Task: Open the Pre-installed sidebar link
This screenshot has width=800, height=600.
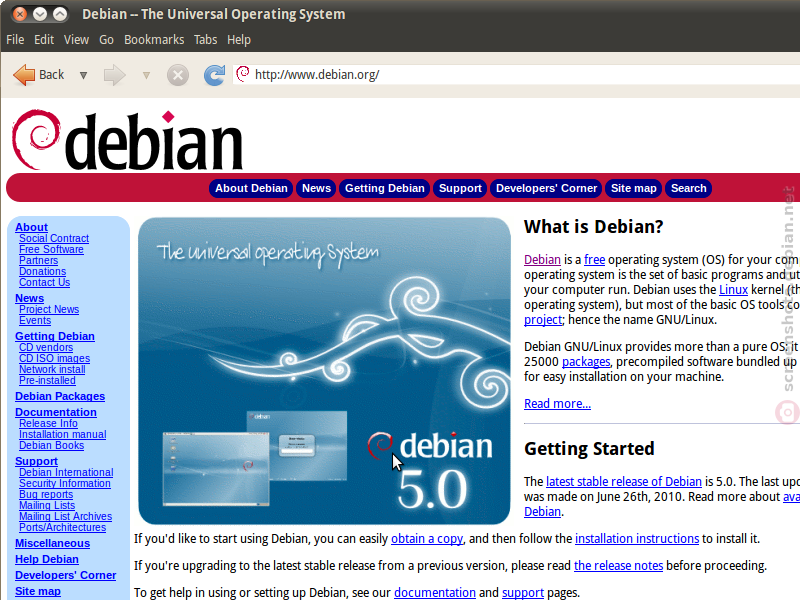Action: tap(47, 380)
